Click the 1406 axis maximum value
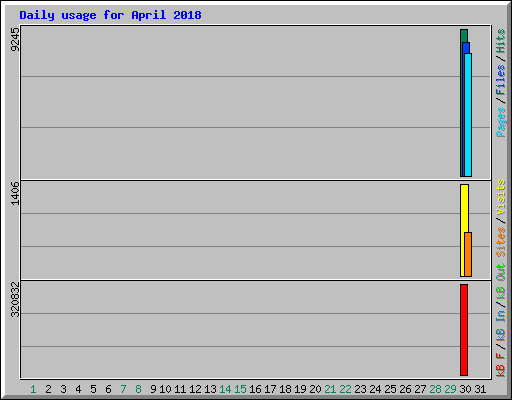 coord(15,193)
